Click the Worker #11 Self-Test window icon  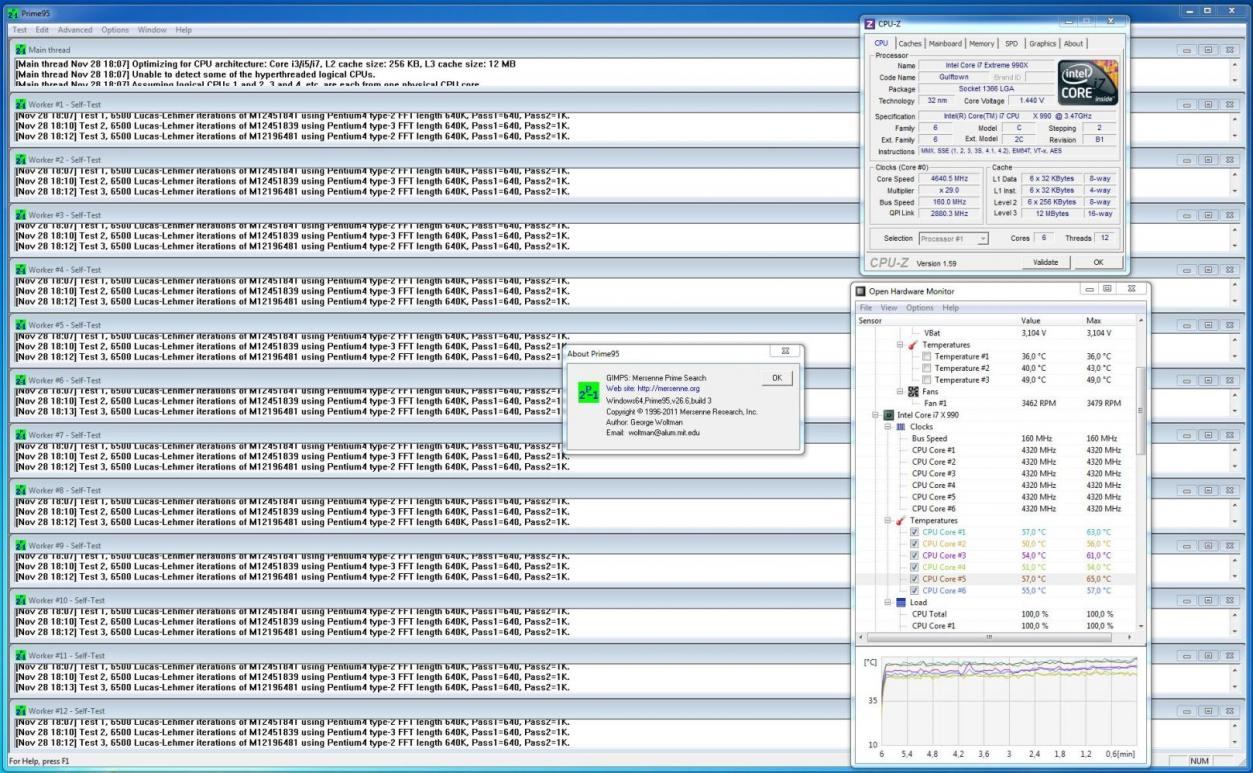pos(21,655)
